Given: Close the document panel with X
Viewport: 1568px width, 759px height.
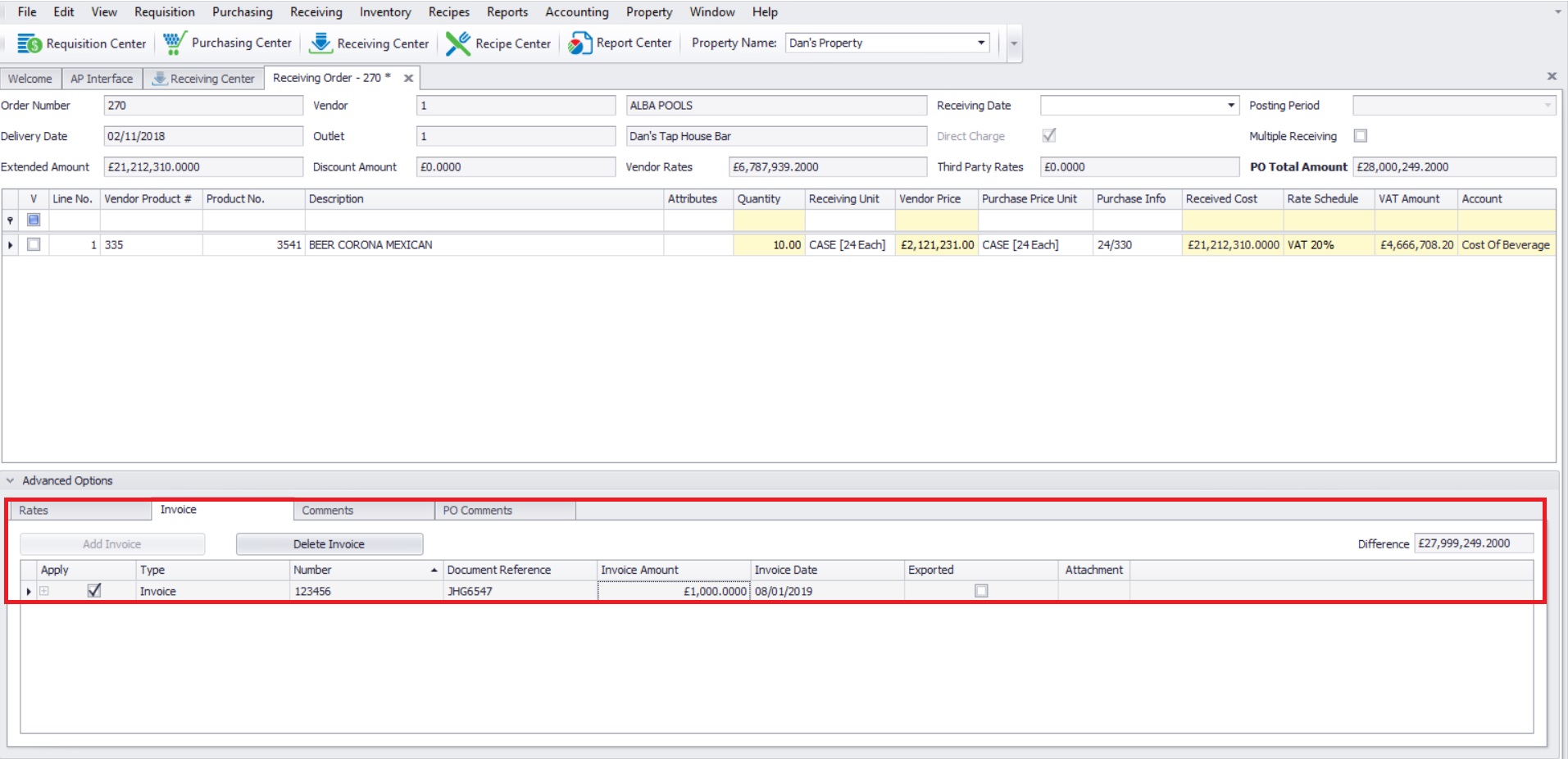Looking at the screenshot, I should 1552,76.
